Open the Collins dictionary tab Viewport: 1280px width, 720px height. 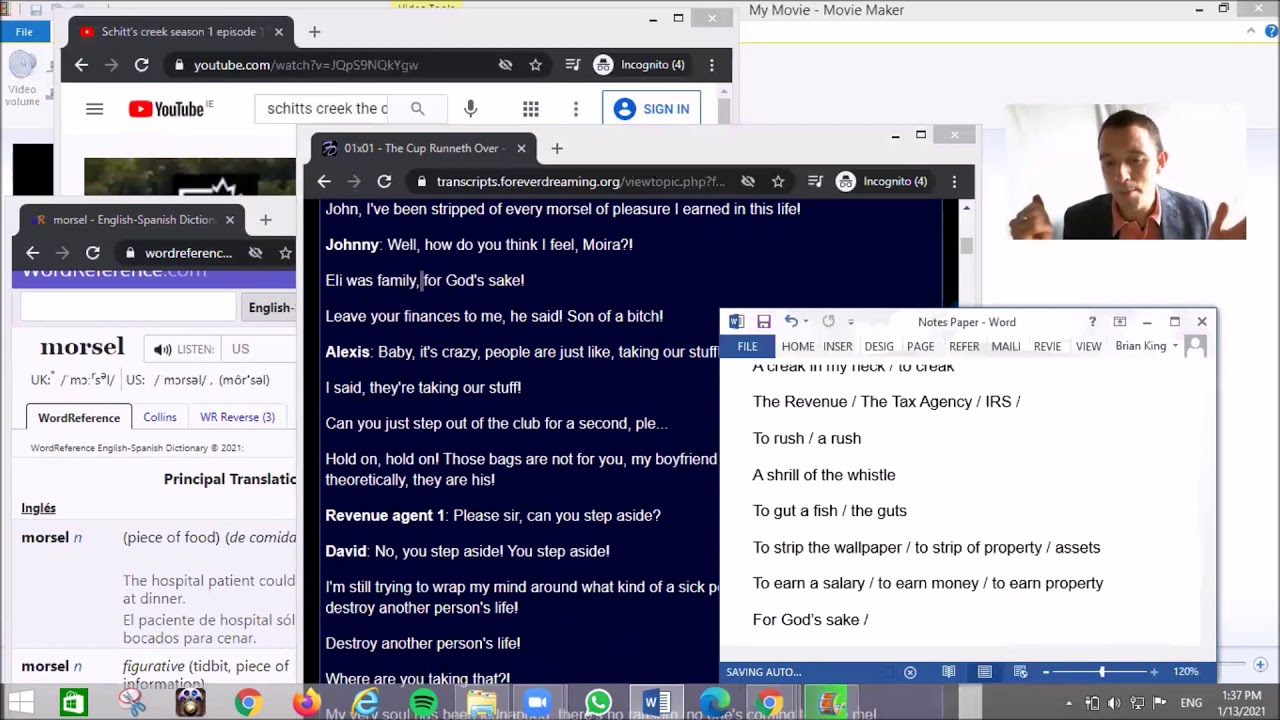pos(159,417)
